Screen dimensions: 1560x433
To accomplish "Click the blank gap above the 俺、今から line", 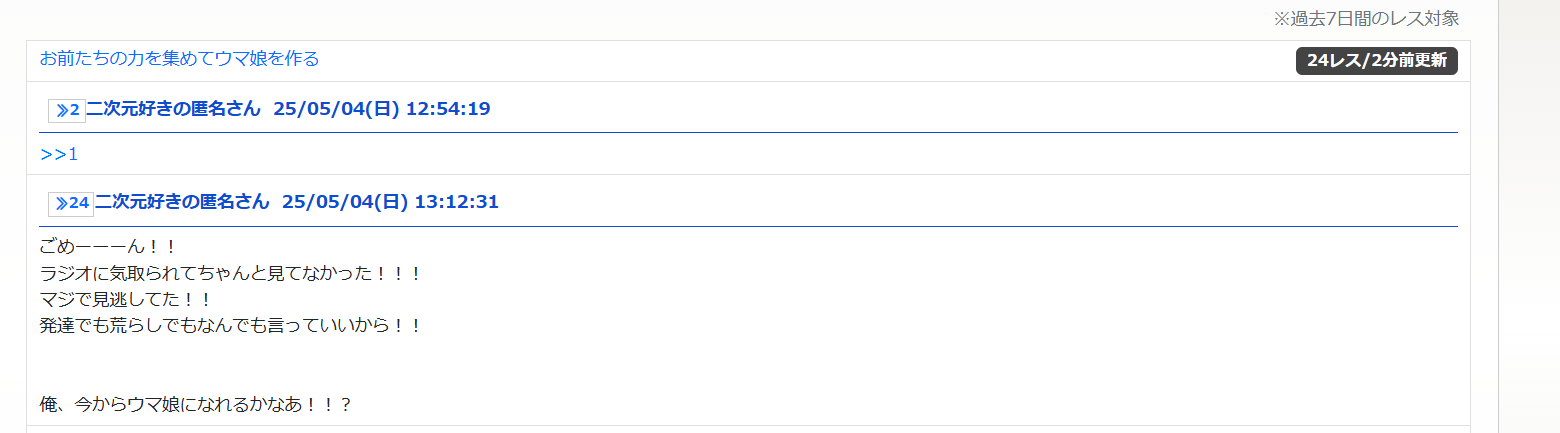I will click(x=400, y=365).
